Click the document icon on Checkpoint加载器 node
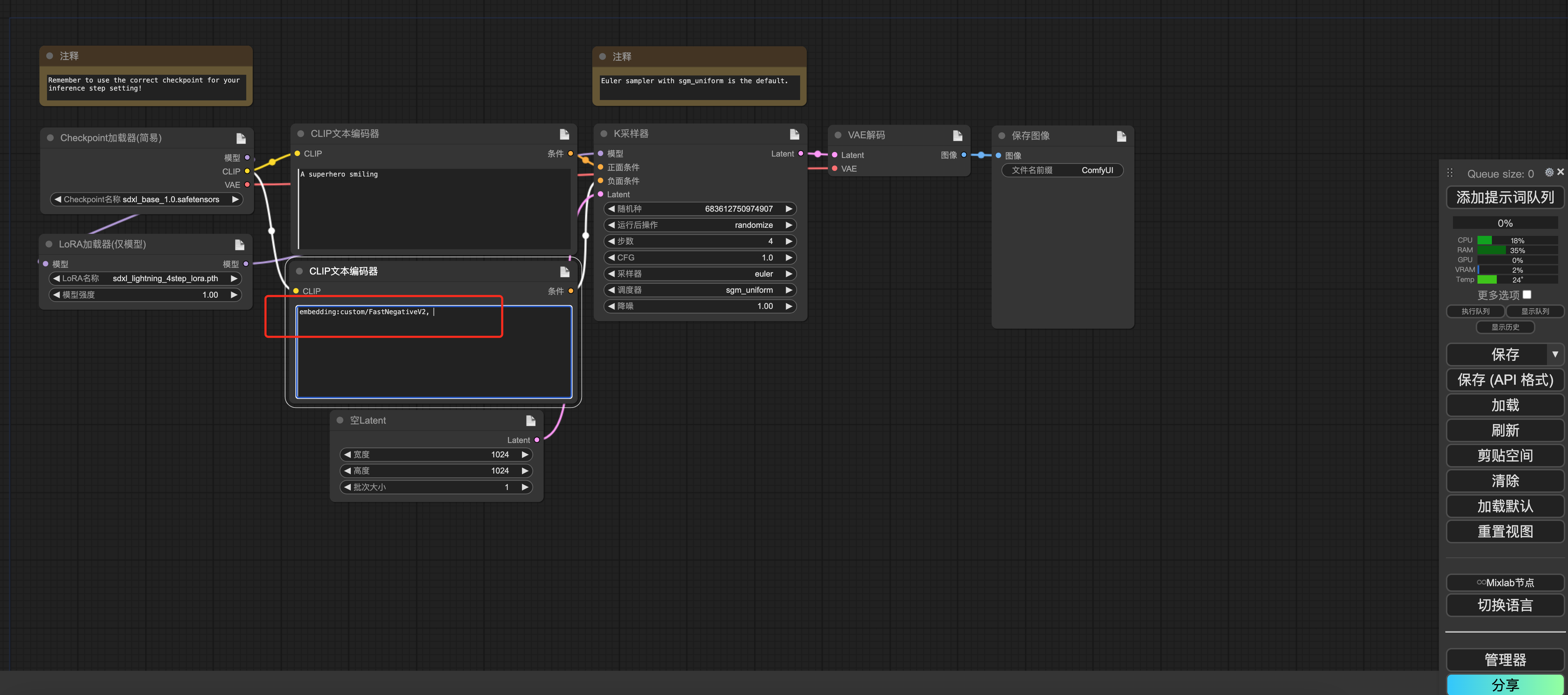This screenshot has height=695, width=1568. point(241,138)
